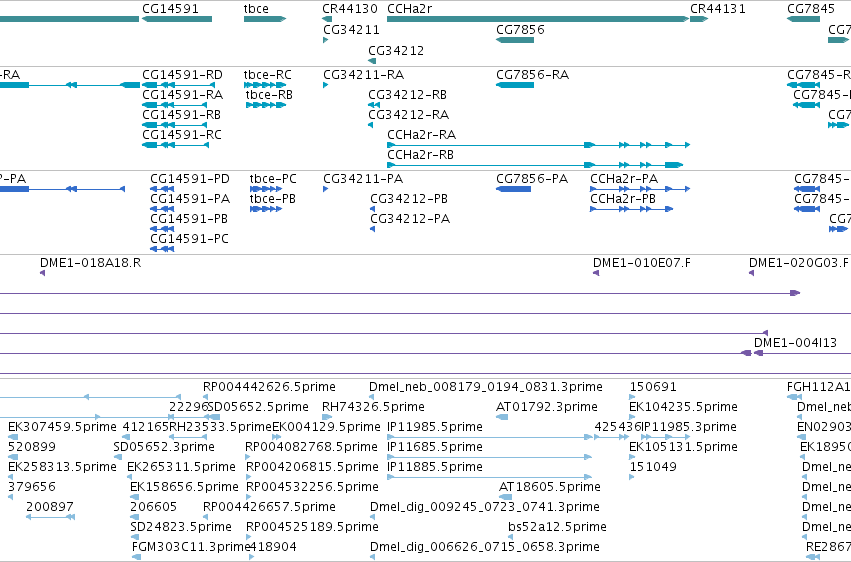This screenshot has height=562, width=851.
Task: Click the 151049 feature label
Action: point(653,467)
